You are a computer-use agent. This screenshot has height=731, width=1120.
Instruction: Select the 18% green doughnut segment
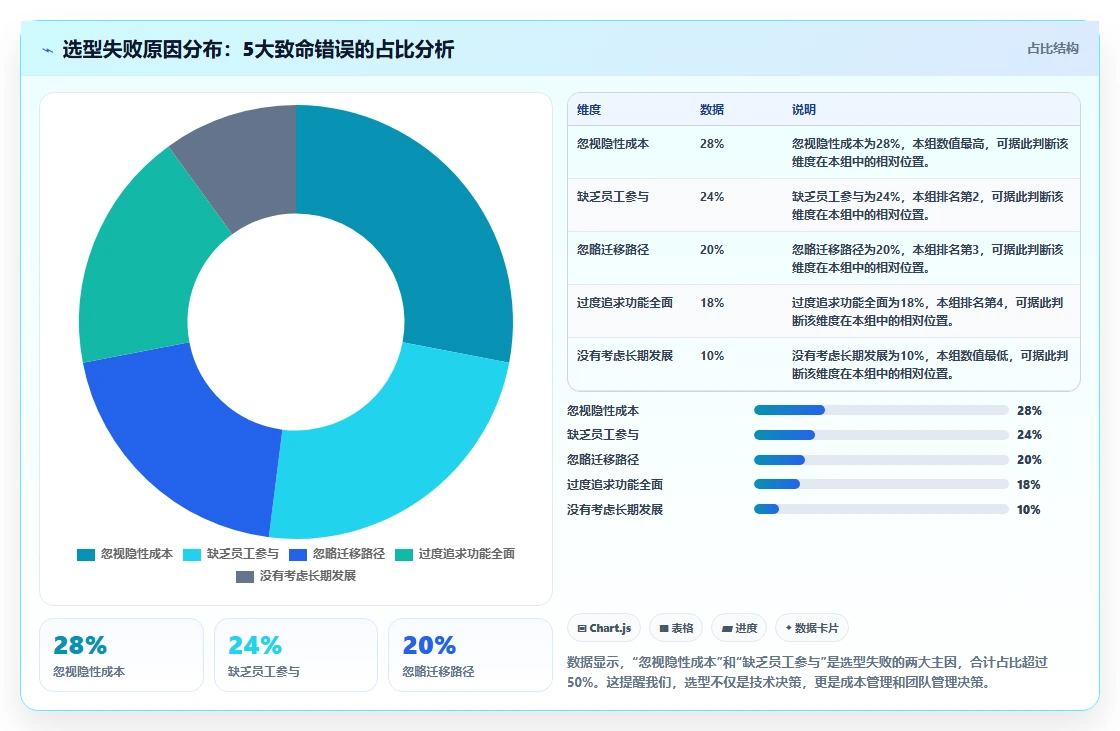[139, 264]
